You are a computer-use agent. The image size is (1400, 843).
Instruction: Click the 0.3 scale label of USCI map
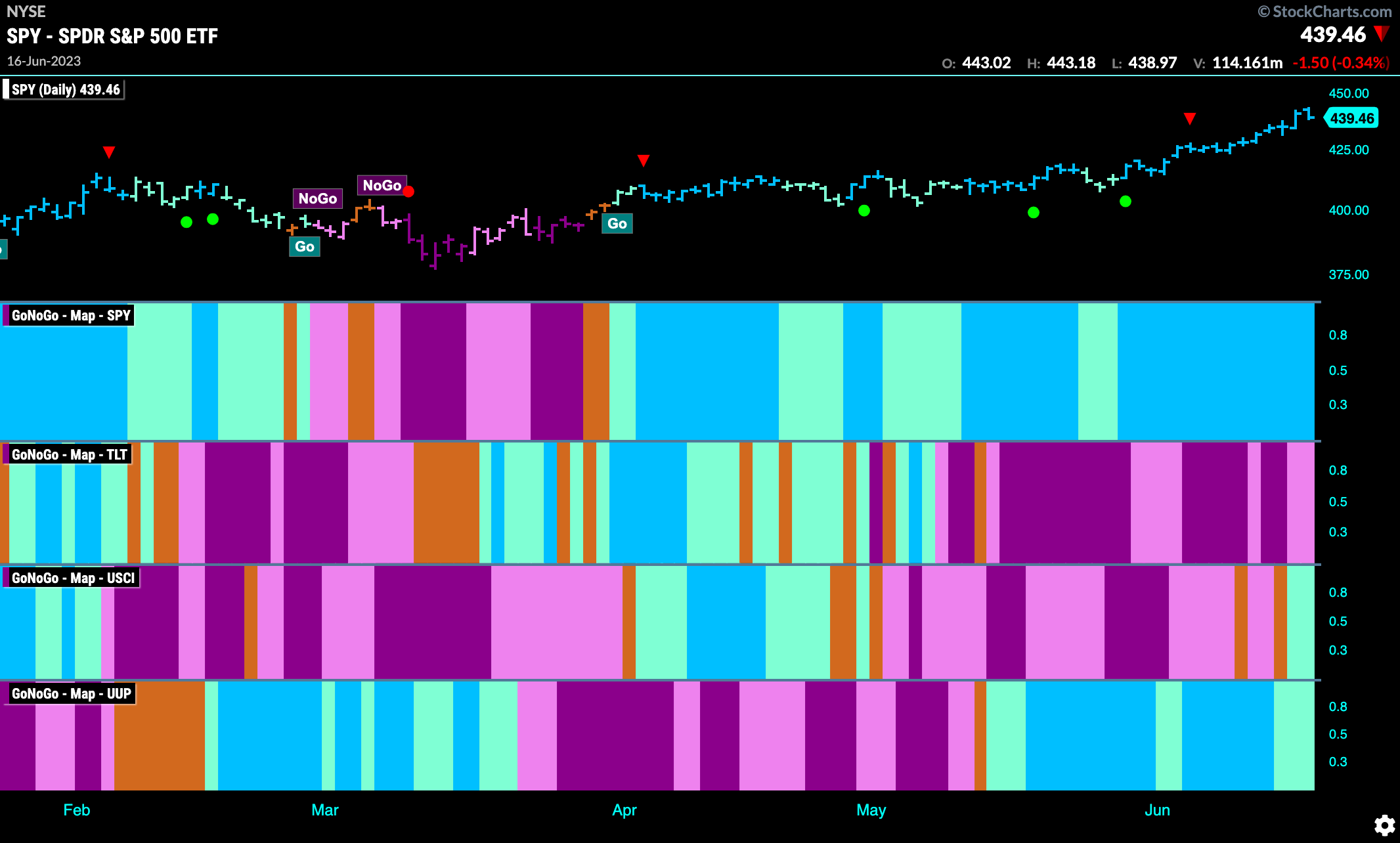coord(1338,651)
